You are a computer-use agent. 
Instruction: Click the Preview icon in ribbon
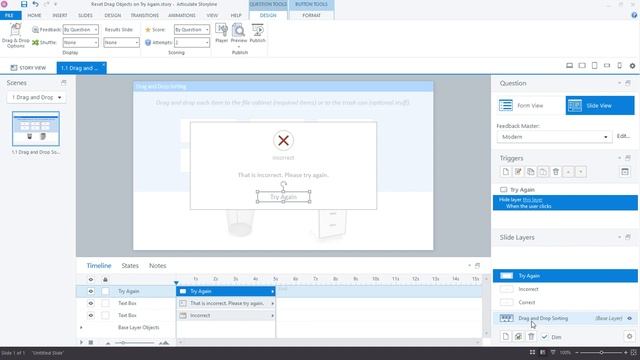[x=239, y=33]
